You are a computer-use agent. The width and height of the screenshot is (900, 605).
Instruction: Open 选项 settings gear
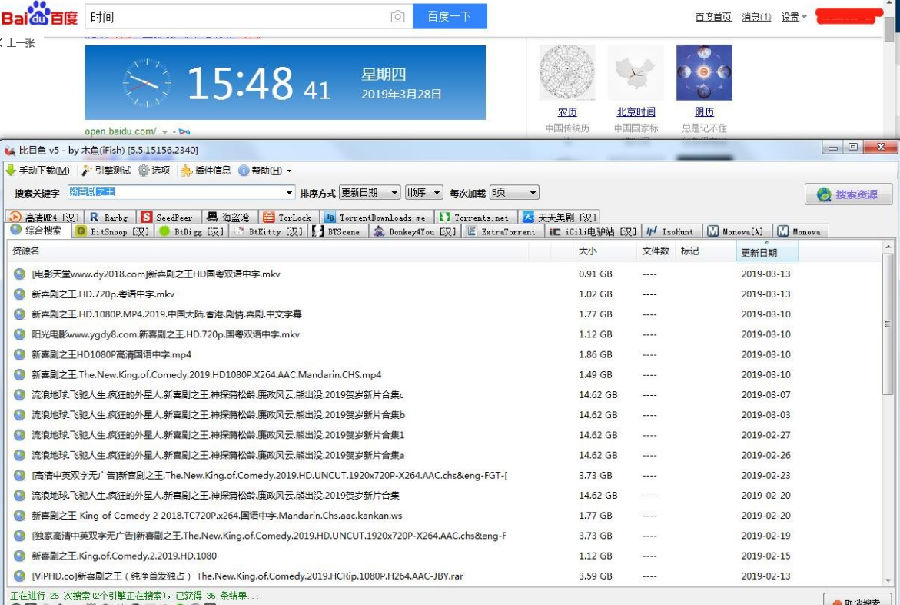point(154,170)
